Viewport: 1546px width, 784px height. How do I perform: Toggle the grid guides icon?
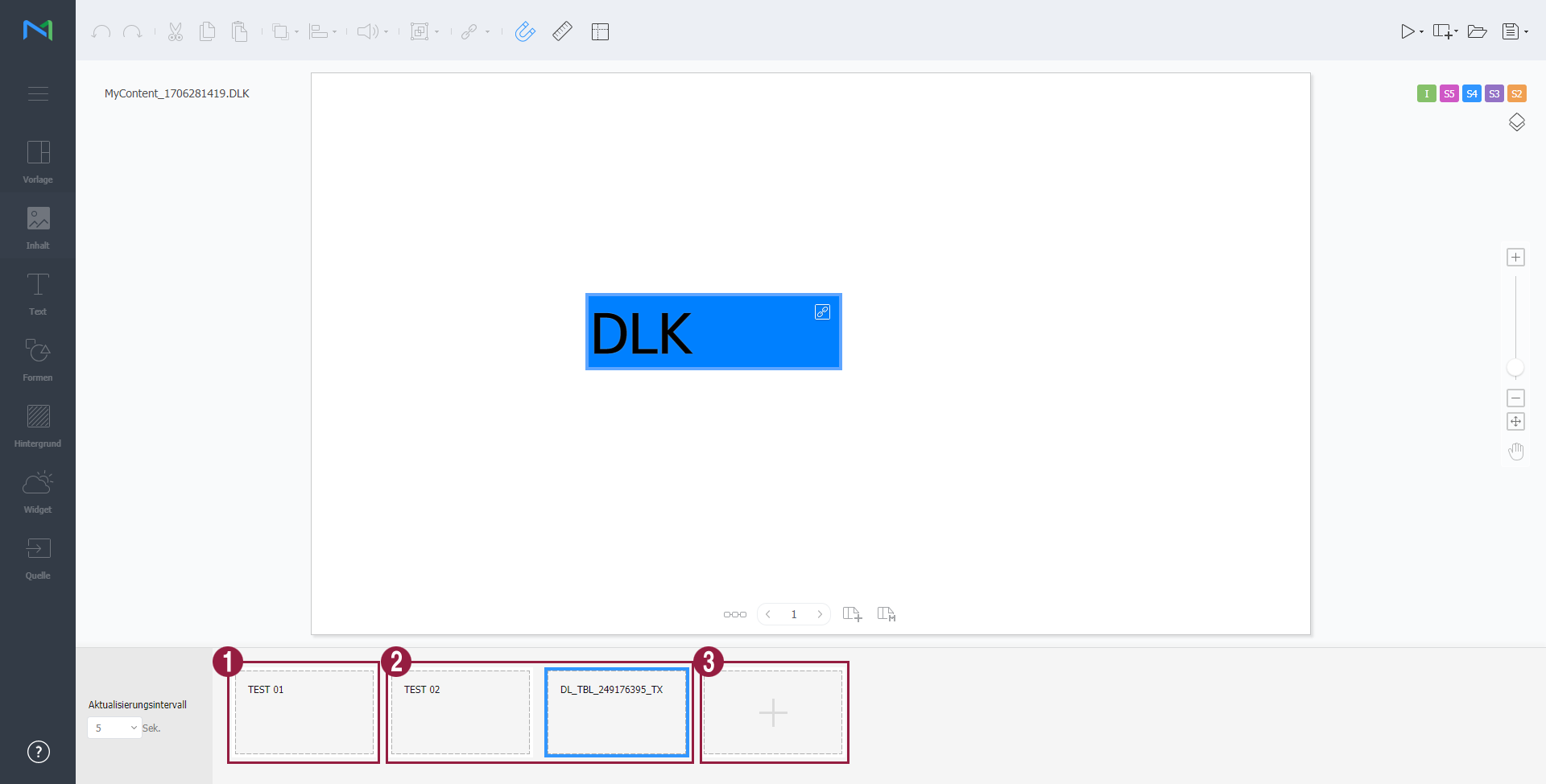coord(600,32)
